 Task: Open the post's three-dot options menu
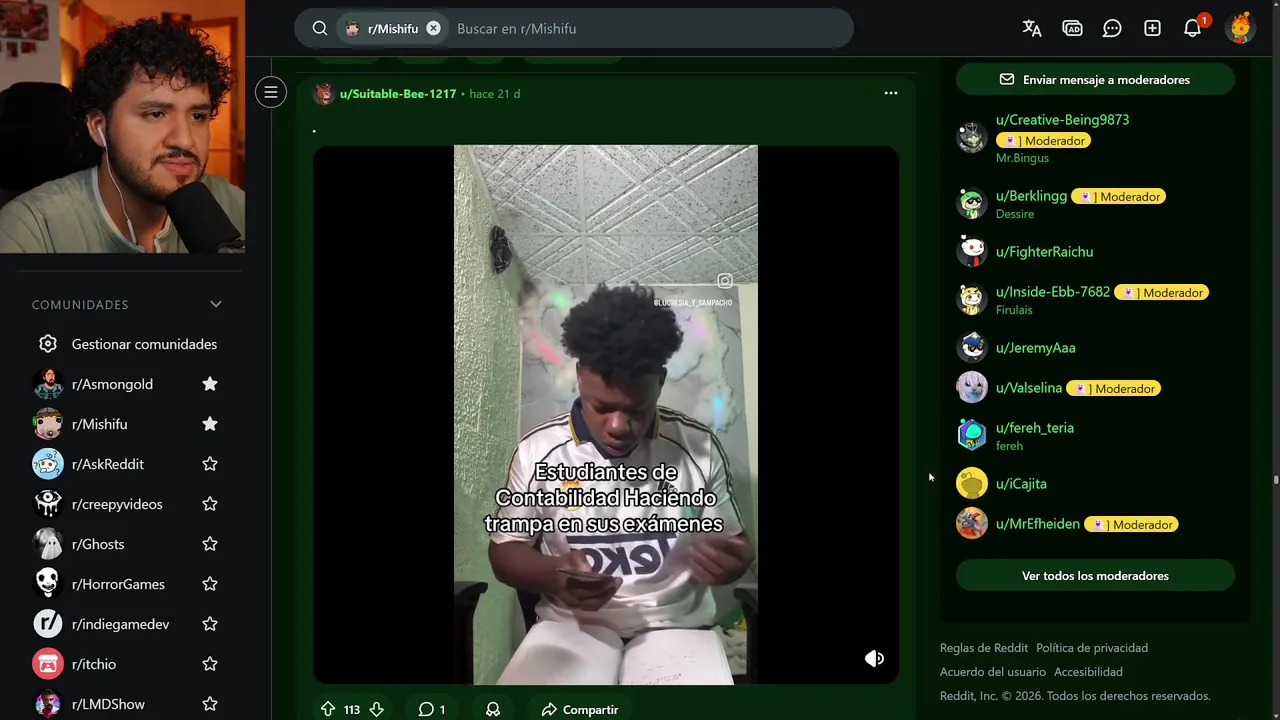[891, 93]
